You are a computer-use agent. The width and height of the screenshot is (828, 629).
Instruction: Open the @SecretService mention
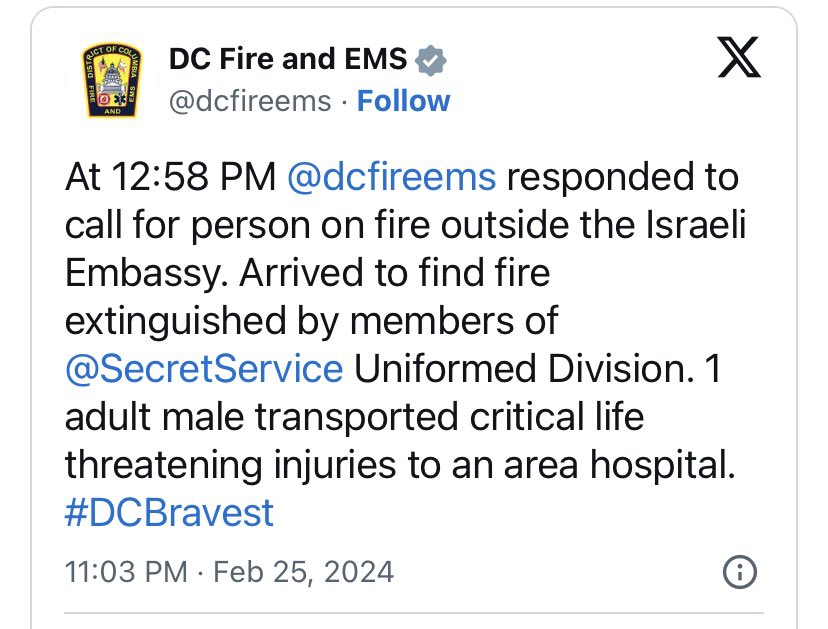point(204,368)
